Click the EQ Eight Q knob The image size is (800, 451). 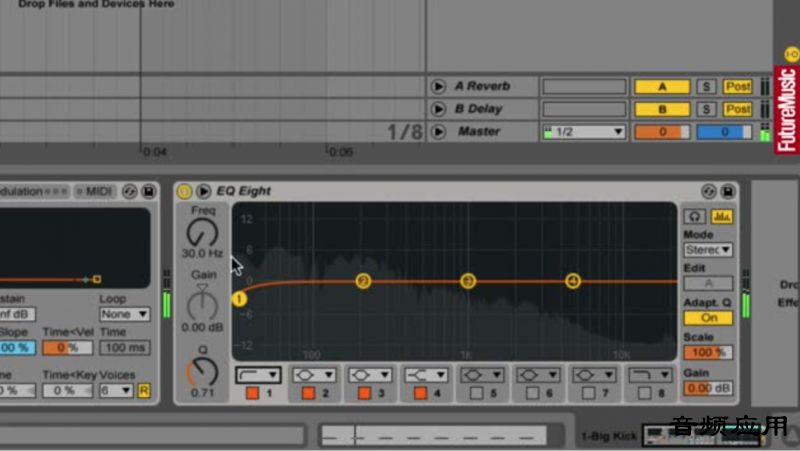[203, 372]
